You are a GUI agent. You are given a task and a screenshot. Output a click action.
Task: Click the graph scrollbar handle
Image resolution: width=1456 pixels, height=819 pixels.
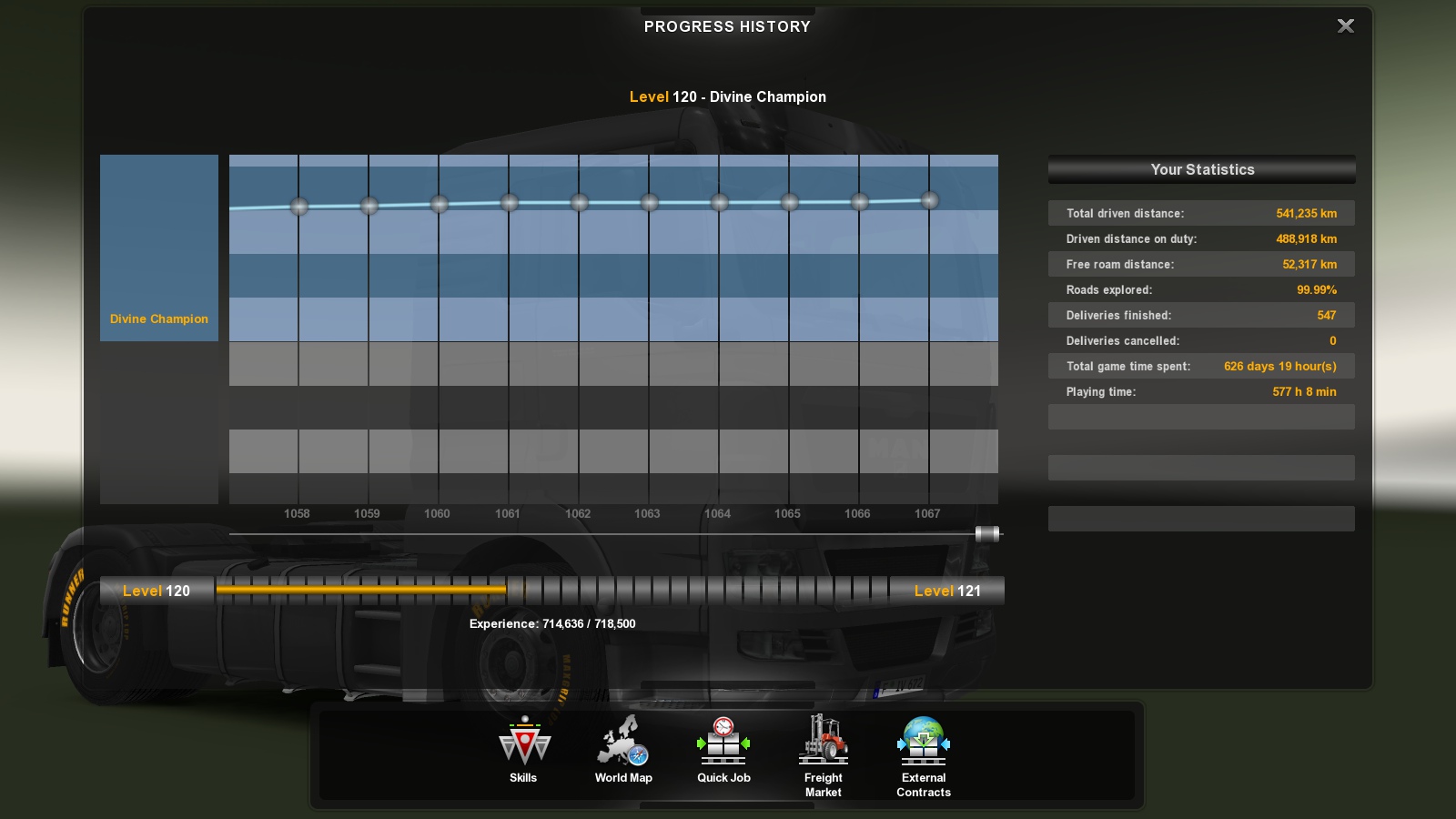point(986,534)
